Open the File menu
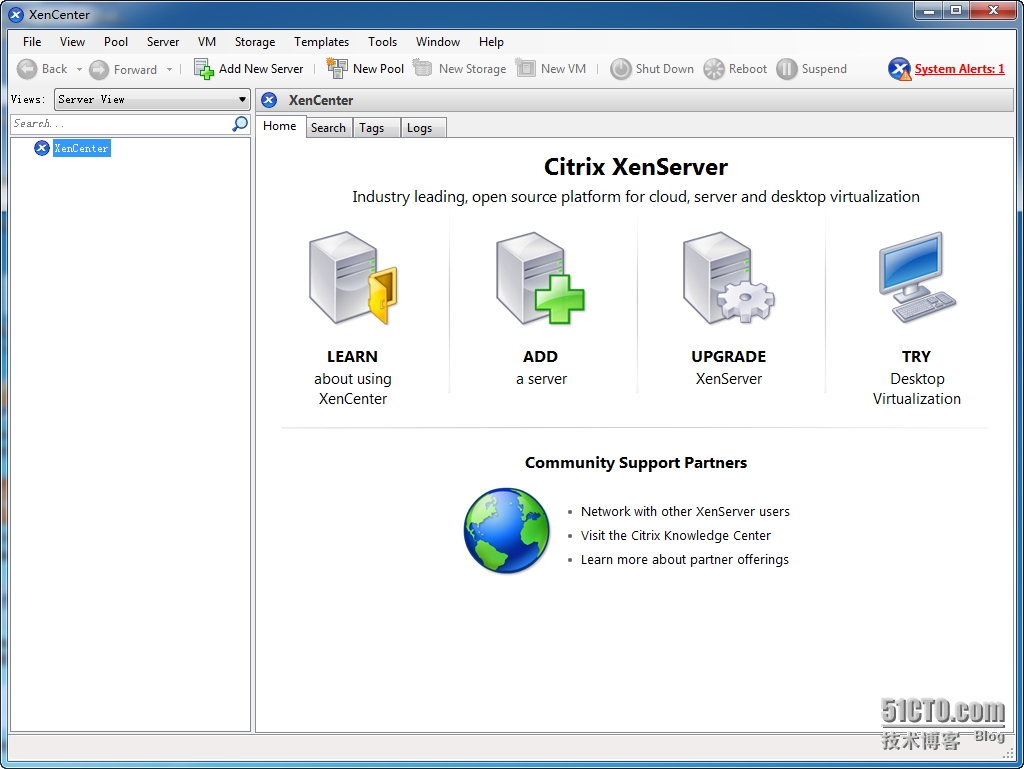 click(32, 42)
